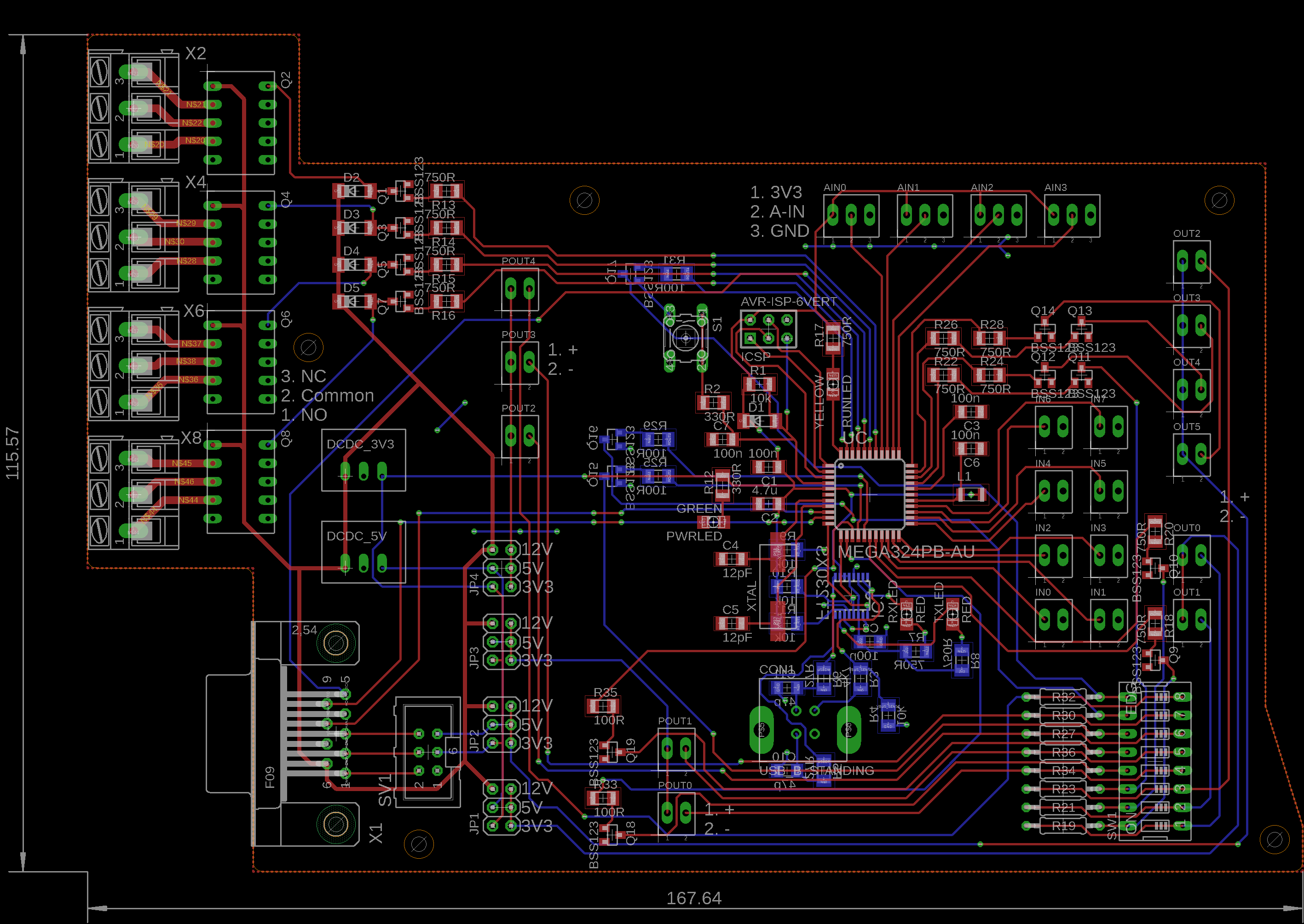1304x924 pixels.
Task: Click the USB_B_STANDING connector label
Action: [817, 770]
